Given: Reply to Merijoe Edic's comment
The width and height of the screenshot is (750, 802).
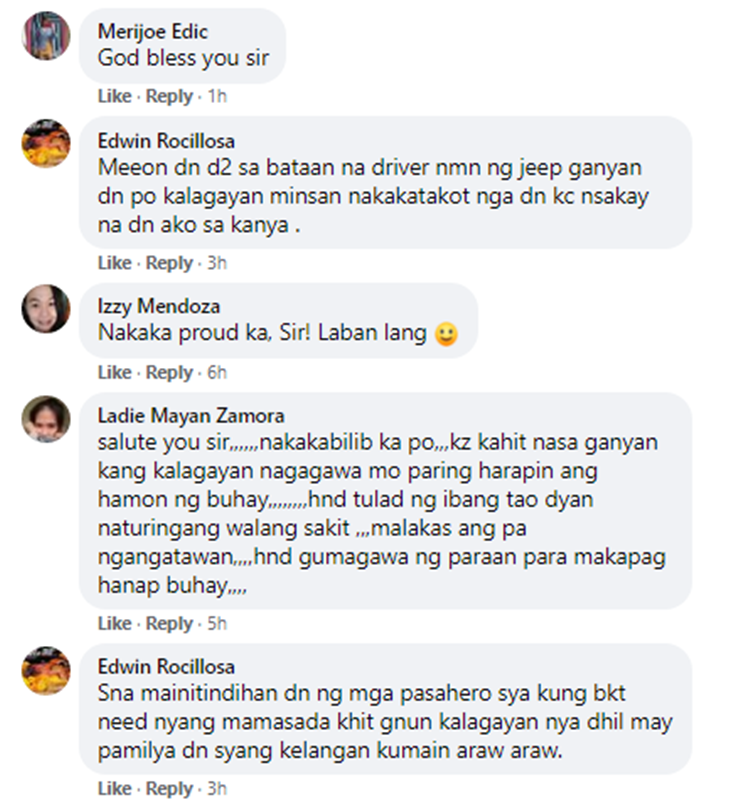Looking at the screenshot, I should point(169,96).
